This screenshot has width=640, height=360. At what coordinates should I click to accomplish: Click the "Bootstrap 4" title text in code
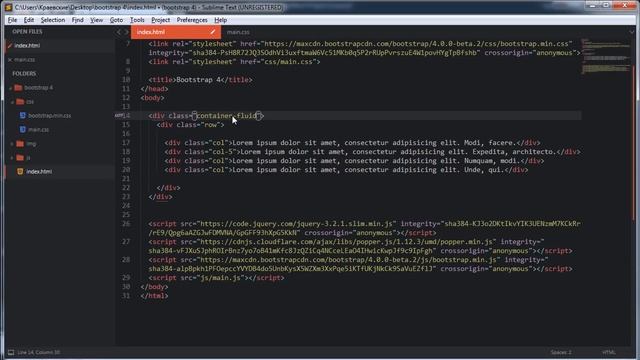[x=198, y=80]
